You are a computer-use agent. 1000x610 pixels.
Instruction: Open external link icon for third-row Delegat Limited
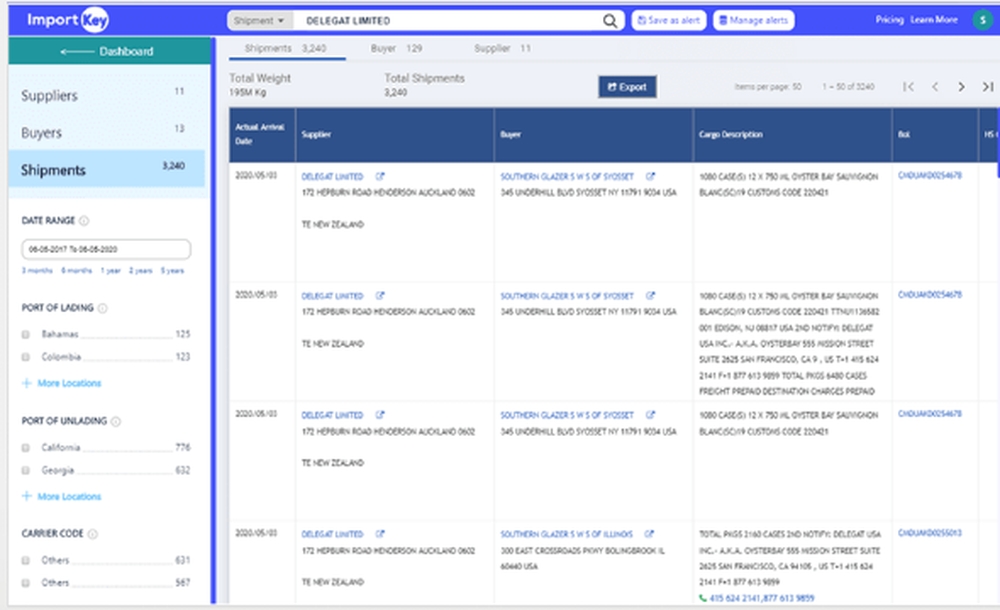(380, 415)
